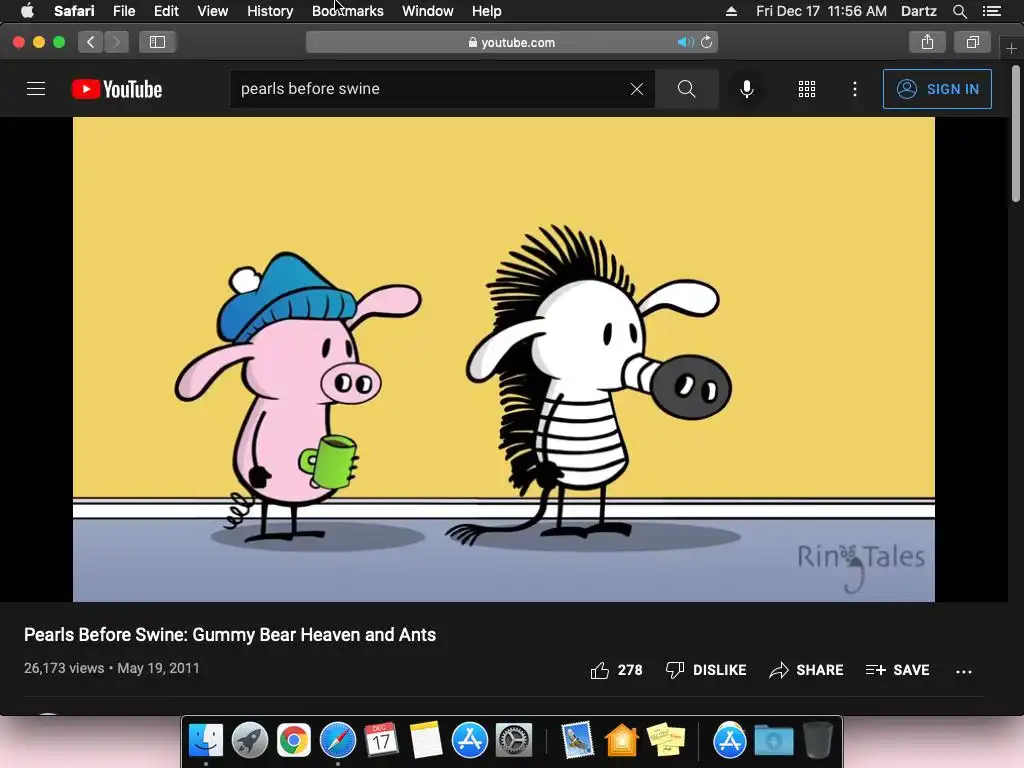Open YouTube settings three-dot menu
This screenshot has height=768, width=1024.
(855, 89)
